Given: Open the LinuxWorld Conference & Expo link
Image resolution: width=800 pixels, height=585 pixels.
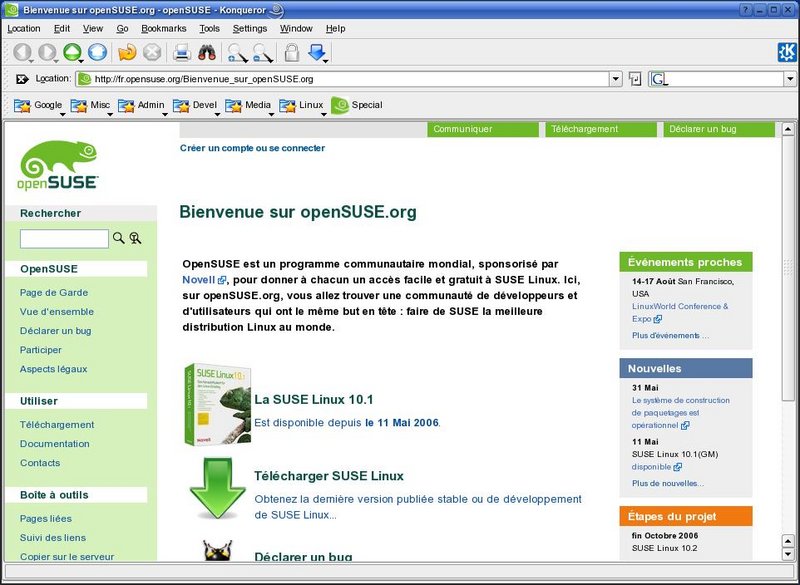Looking at the screenshot, I should click(x=680, y=312).
